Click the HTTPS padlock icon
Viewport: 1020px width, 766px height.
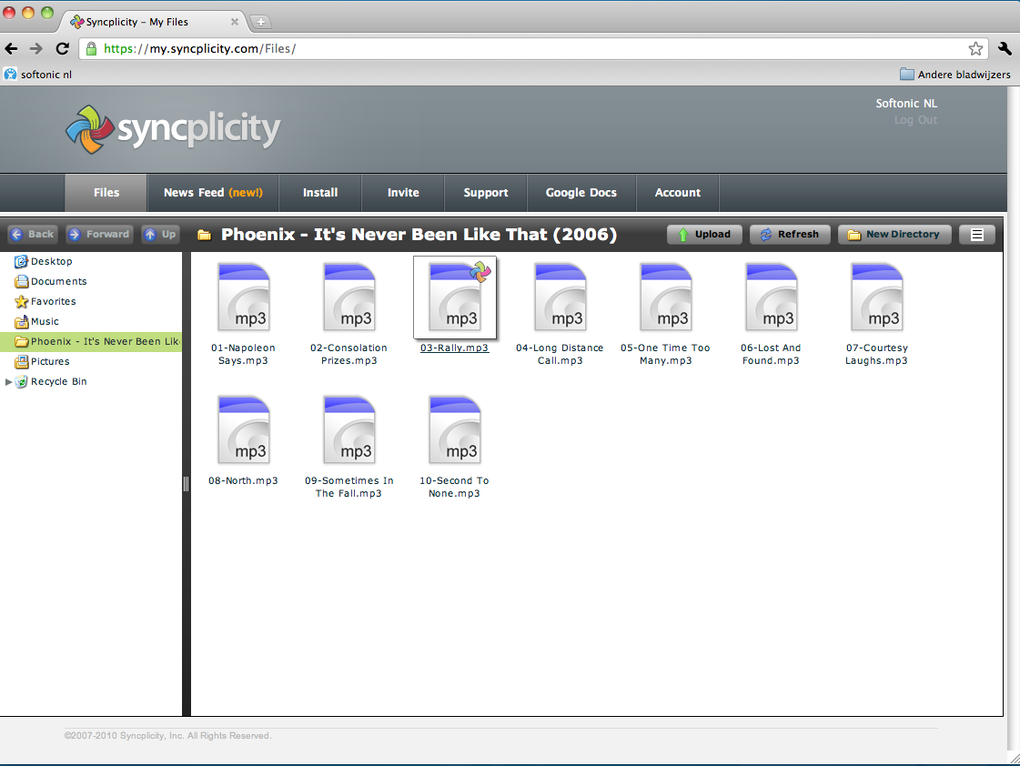tap(91, 48)
